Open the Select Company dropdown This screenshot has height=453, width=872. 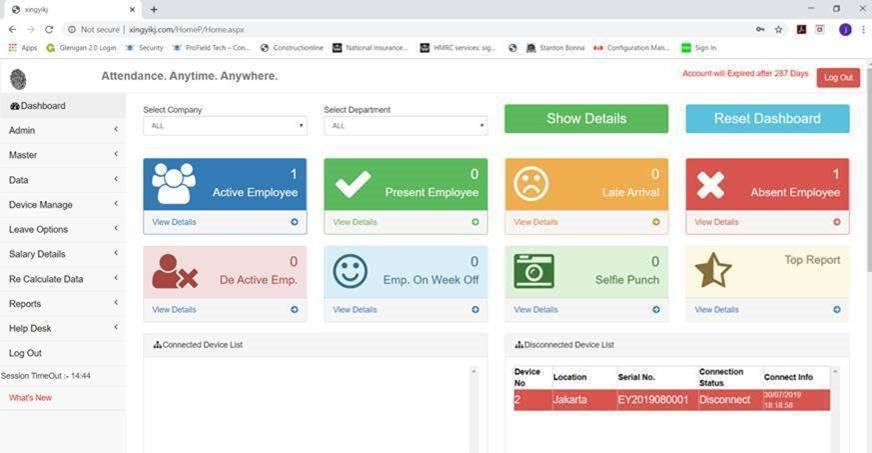pos(224,126)
